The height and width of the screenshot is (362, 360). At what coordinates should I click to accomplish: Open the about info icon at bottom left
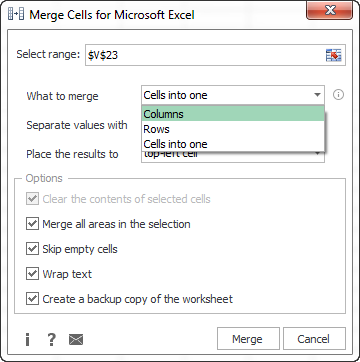click(28, 340)
